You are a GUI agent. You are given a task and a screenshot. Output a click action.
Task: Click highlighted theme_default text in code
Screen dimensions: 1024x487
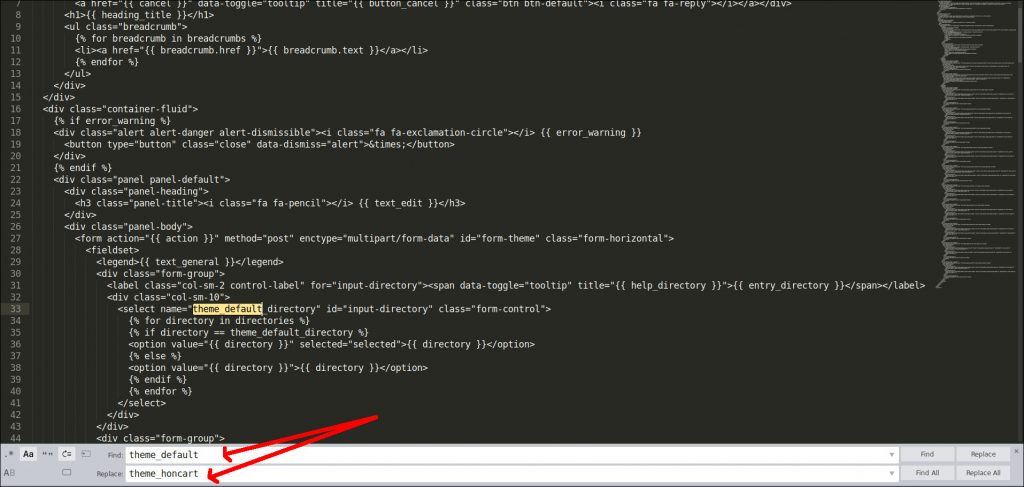227,309
